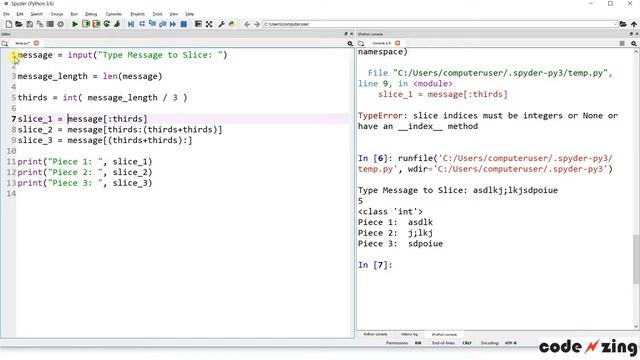Open the View menu
This screenshot has height=360, width=640.
(x=173, y=14)
